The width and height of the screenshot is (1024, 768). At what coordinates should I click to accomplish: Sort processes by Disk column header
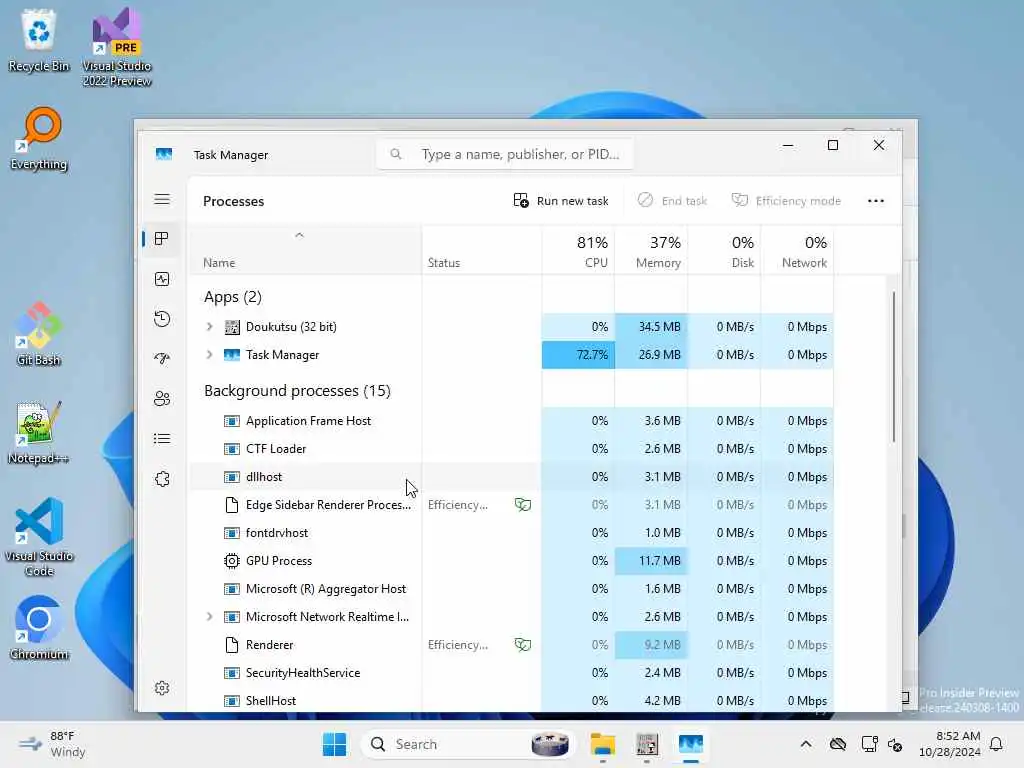(x=724, y=250)
